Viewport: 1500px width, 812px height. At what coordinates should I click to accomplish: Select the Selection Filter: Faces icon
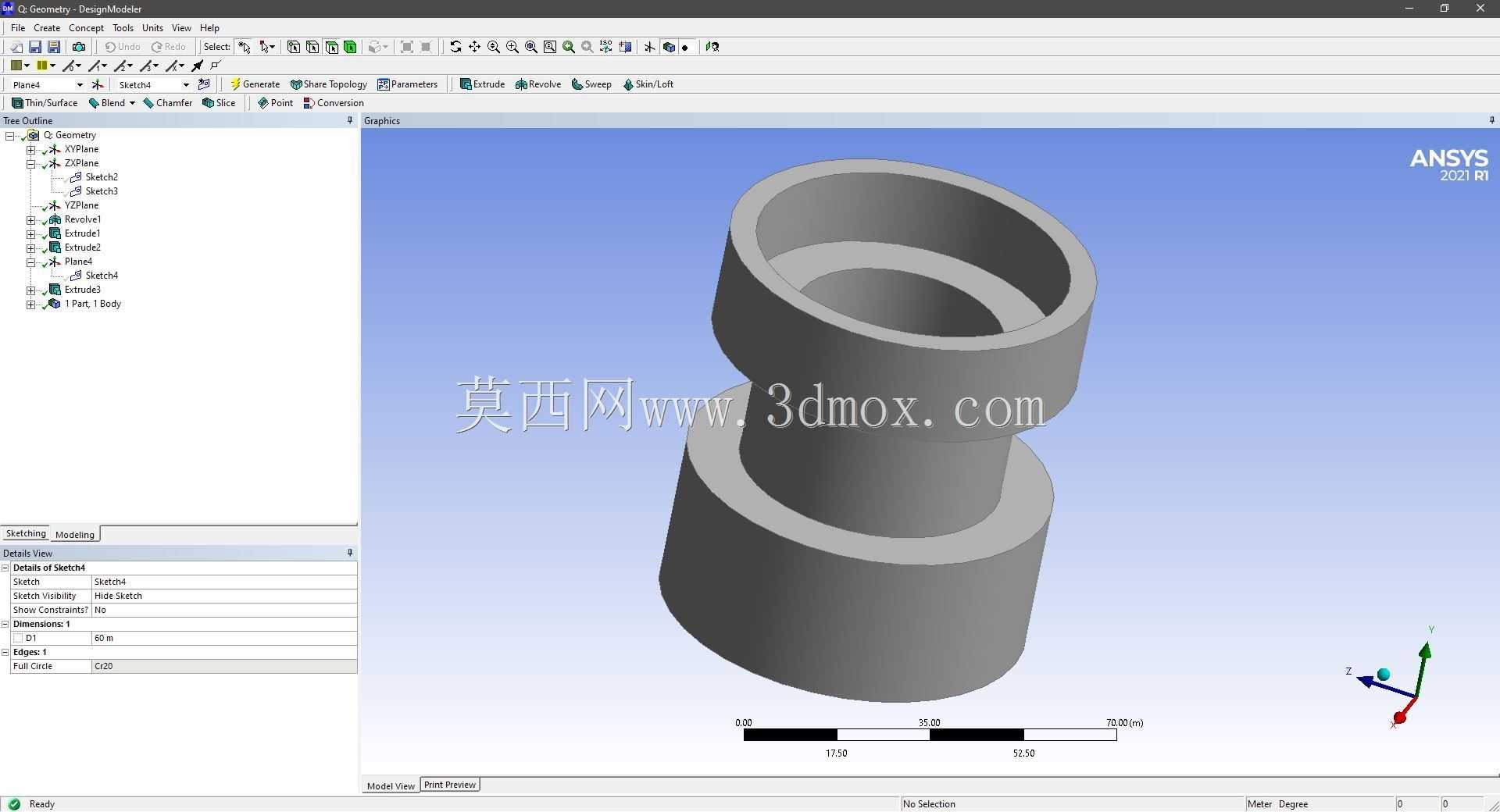pos(331,47)
